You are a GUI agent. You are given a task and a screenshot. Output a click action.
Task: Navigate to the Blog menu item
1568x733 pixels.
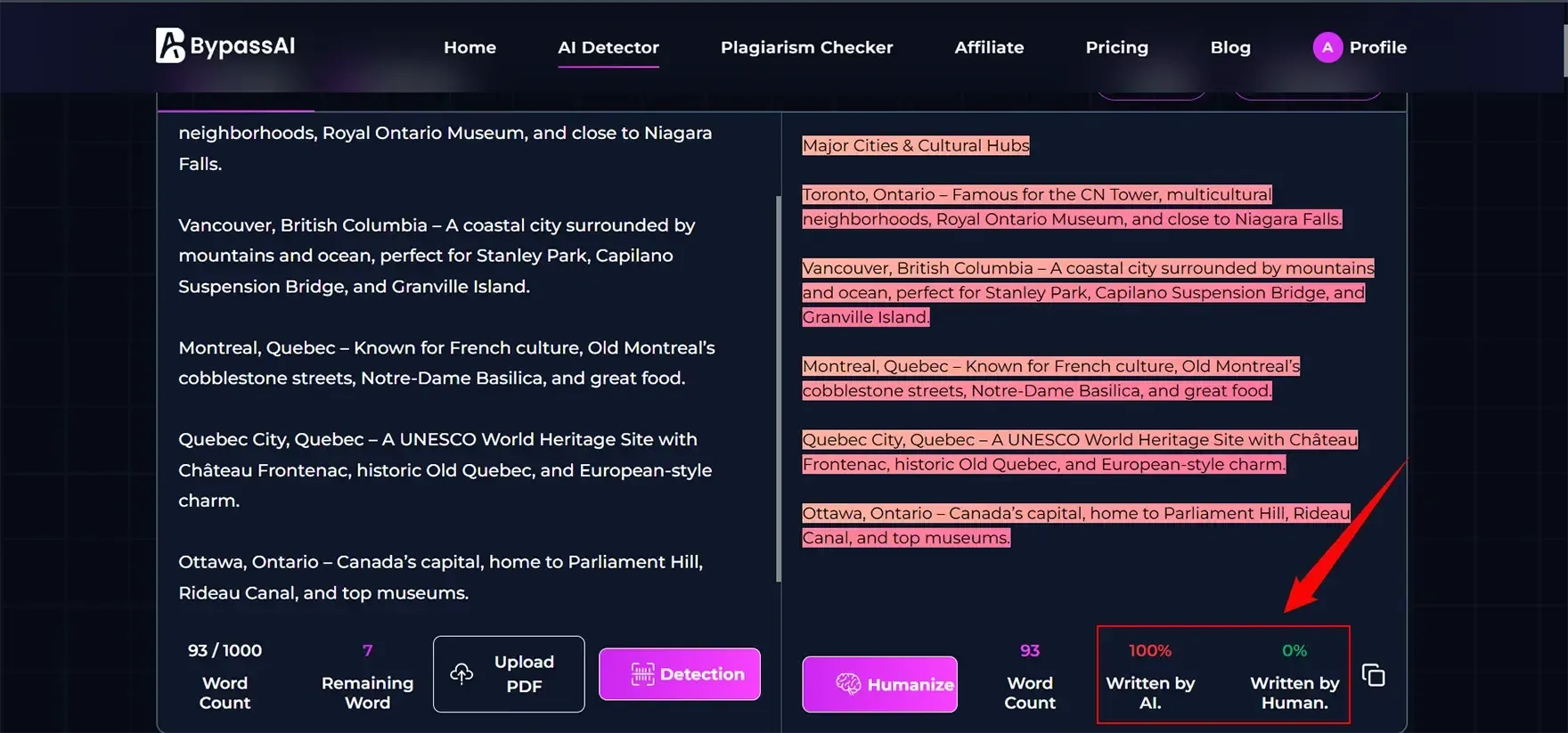point(1230,47)
